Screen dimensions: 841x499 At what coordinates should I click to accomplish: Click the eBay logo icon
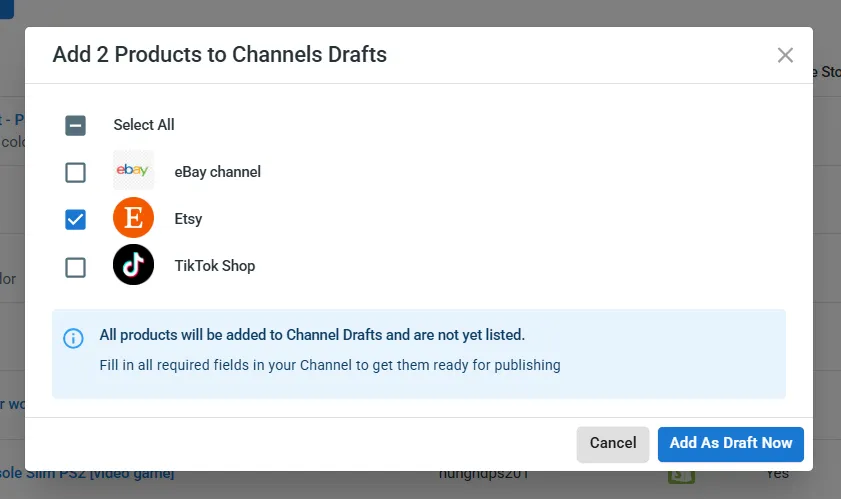point(133,171)
